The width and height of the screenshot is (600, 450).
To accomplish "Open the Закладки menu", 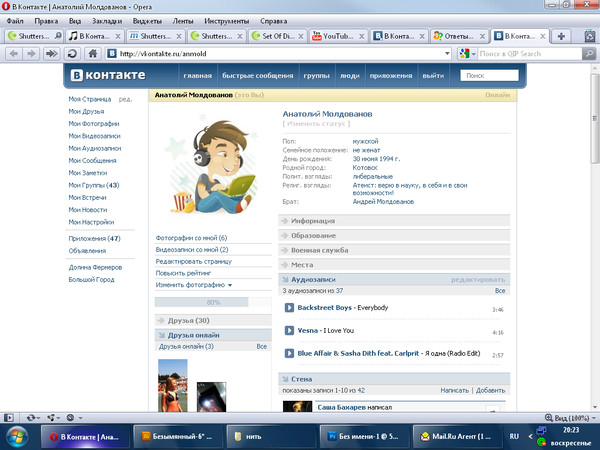I will click(107, 21).
